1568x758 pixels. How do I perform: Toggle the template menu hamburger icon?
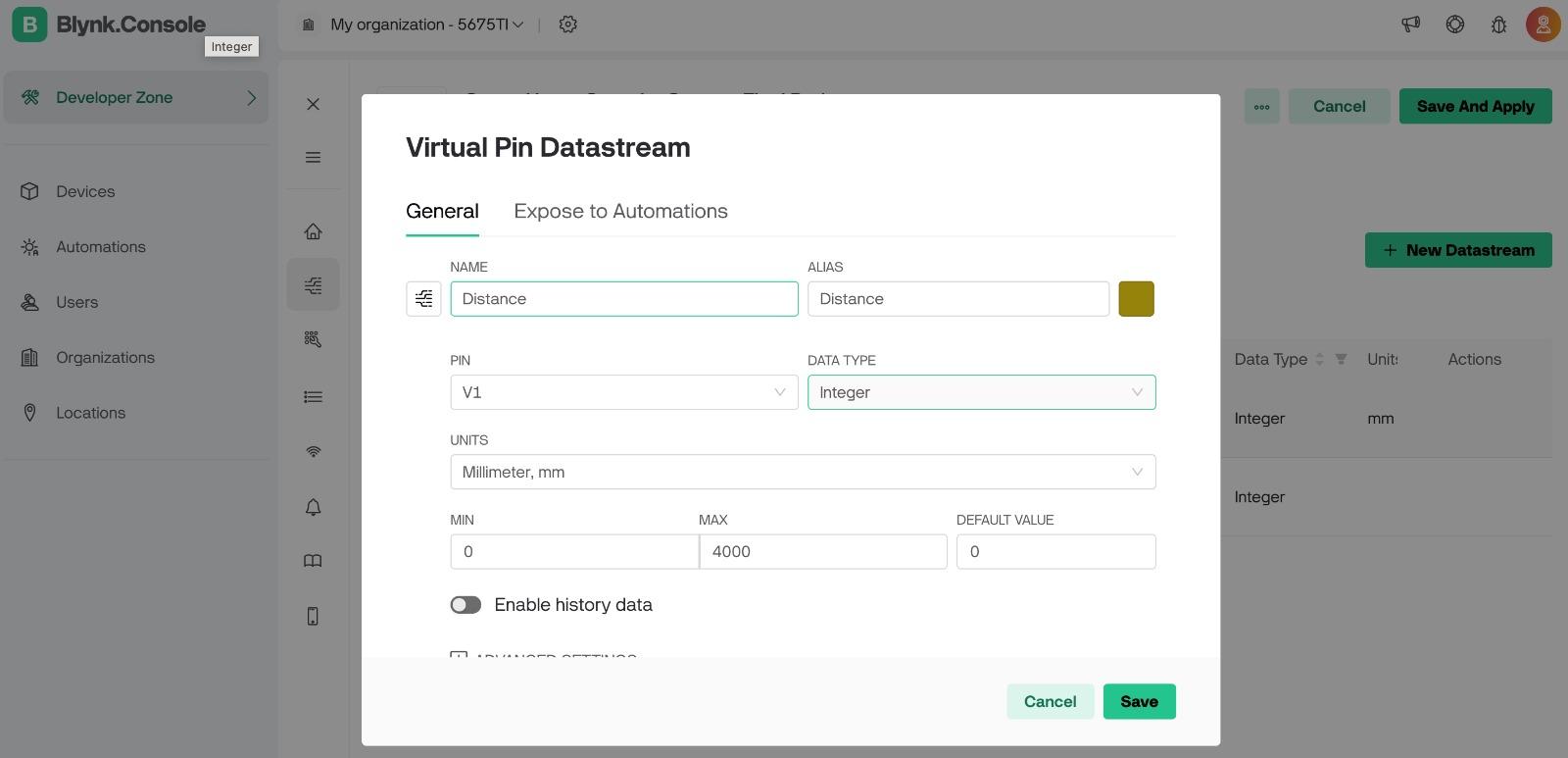click(313, 157)
